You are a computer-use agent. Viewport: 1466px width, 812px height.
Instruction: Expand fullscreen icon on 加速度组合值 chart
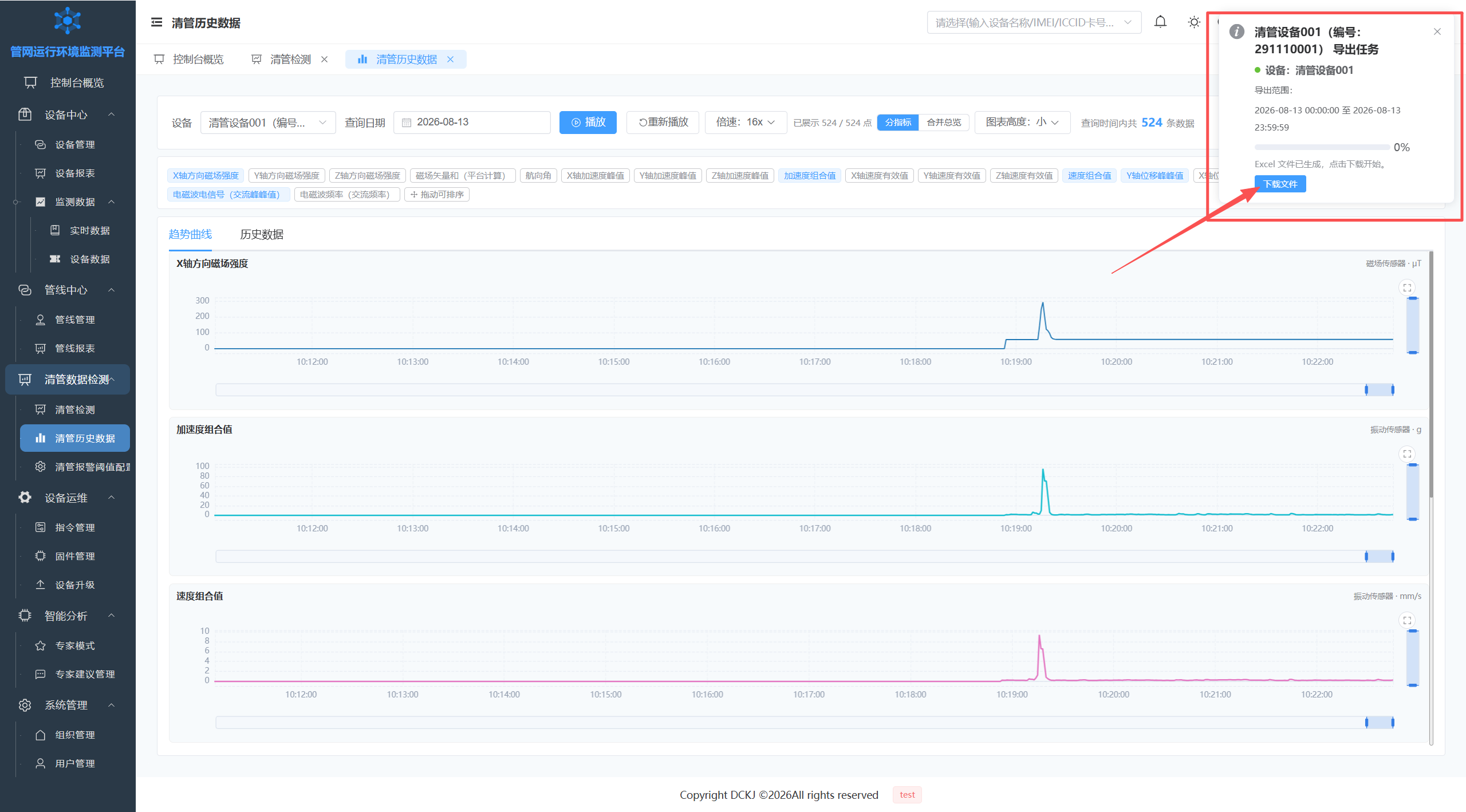1407,454
